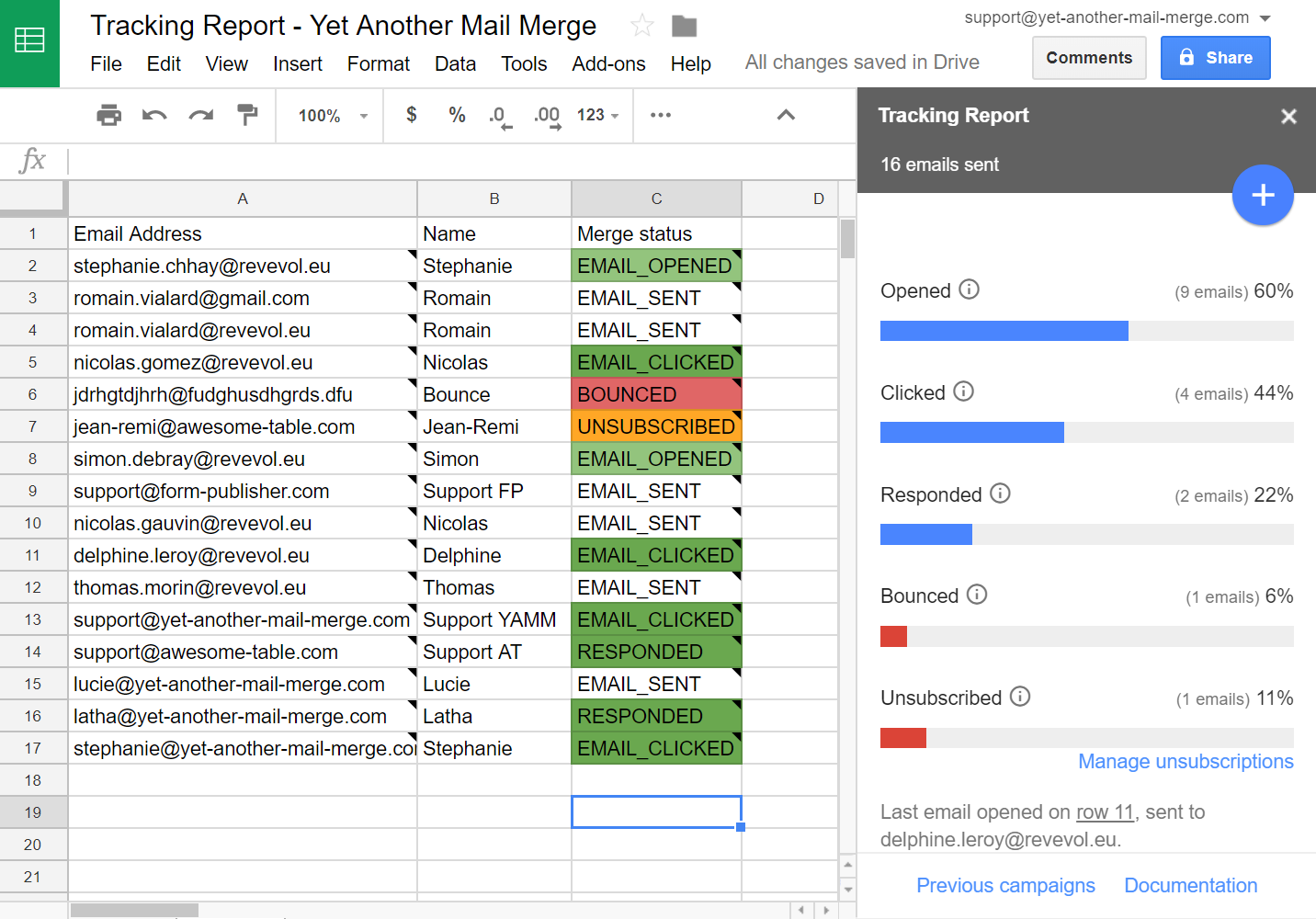
Task: Open the zoom level dropdown
Action: click(x=333, y=116)
